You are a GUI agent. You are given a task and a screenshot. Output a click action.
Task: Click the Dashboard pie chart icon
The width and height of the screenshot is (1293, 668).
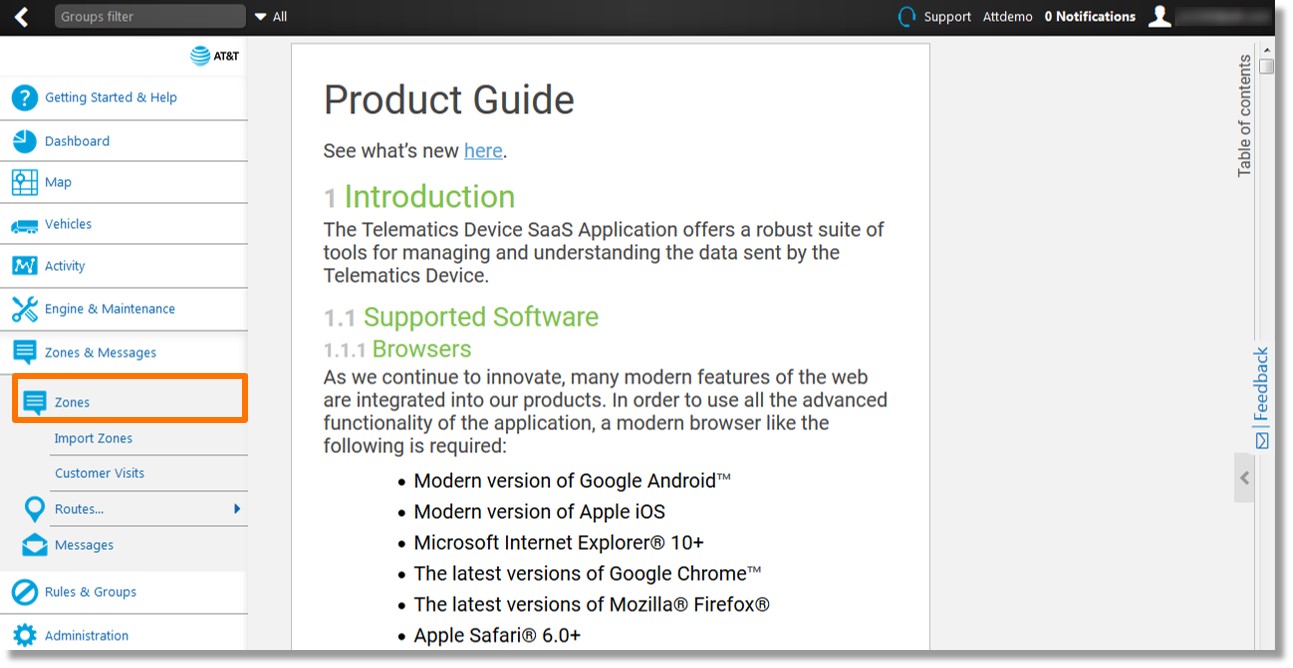click(x=24, y=141)
